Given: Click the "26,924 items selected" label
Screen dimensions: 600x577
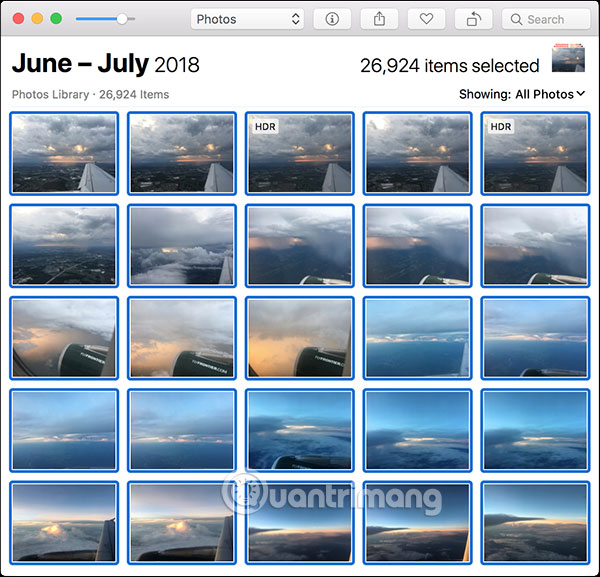Looking at the screenshot, I should [x=450, y=66].
